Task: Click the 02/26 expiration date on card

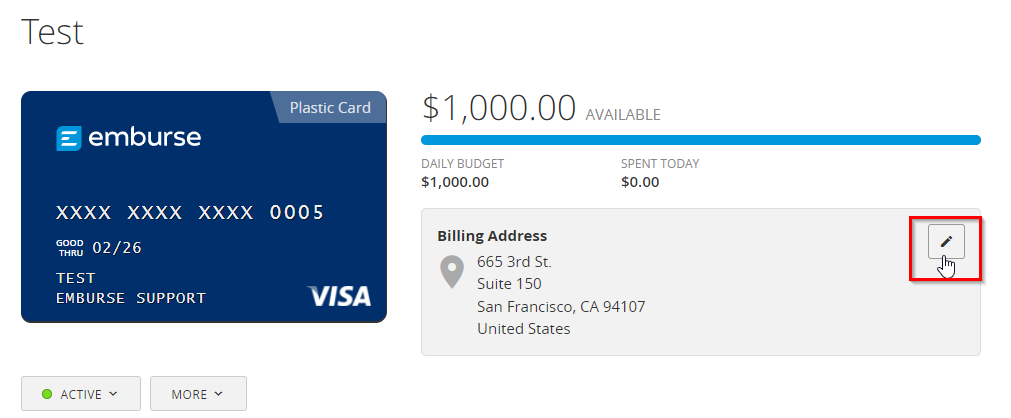Action: [x=117, y=247]
